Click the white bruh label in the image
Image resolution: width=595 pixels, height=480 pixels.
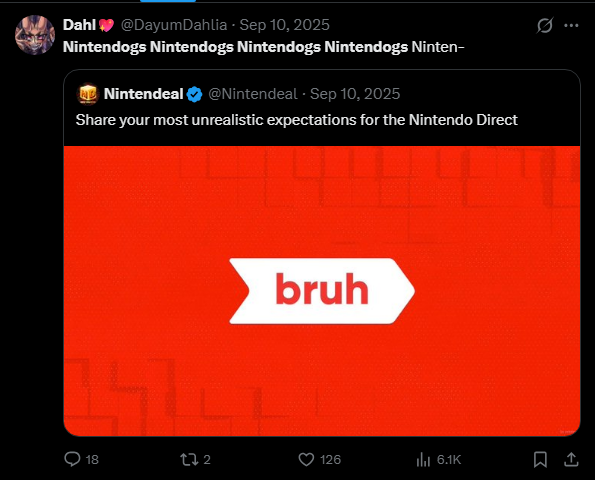click(322, 291)
